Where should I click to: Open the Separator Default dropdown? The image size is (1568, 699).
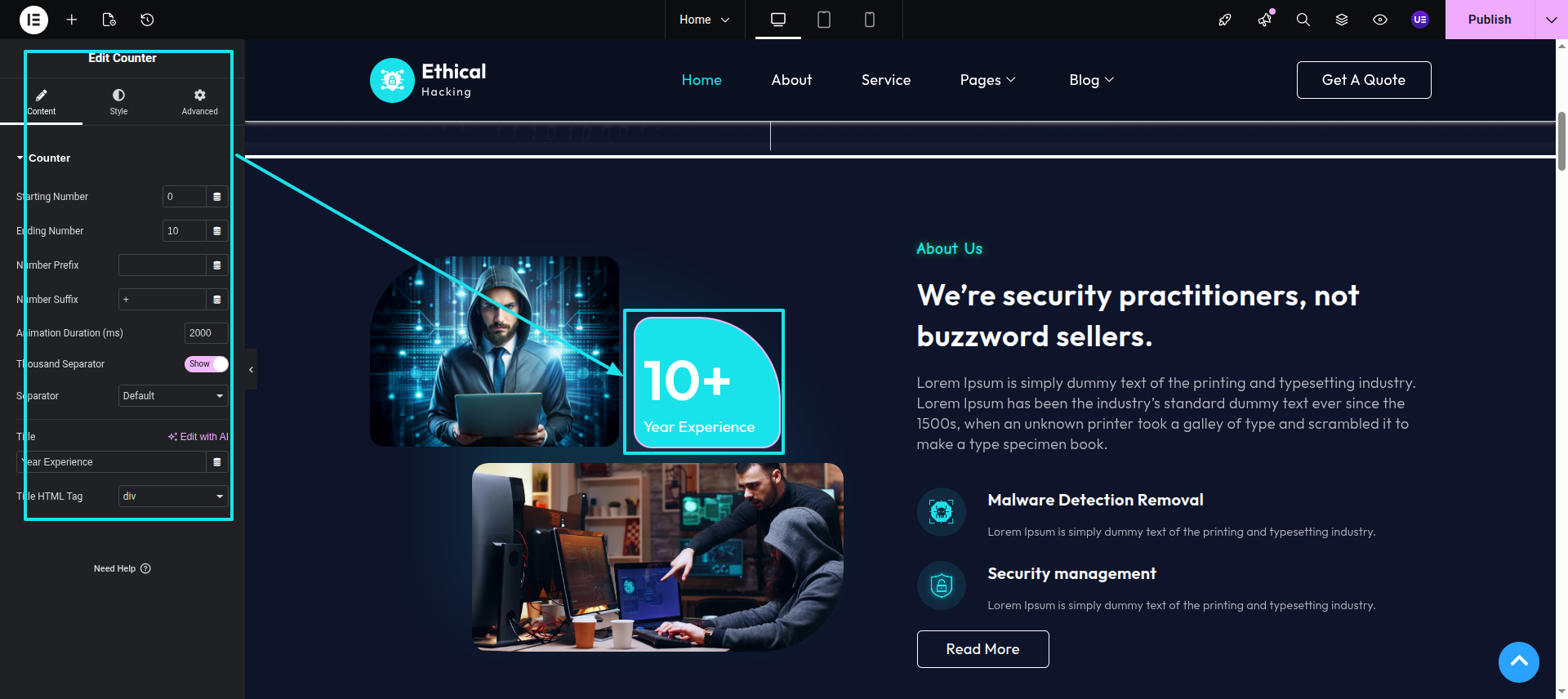(173, 396)
